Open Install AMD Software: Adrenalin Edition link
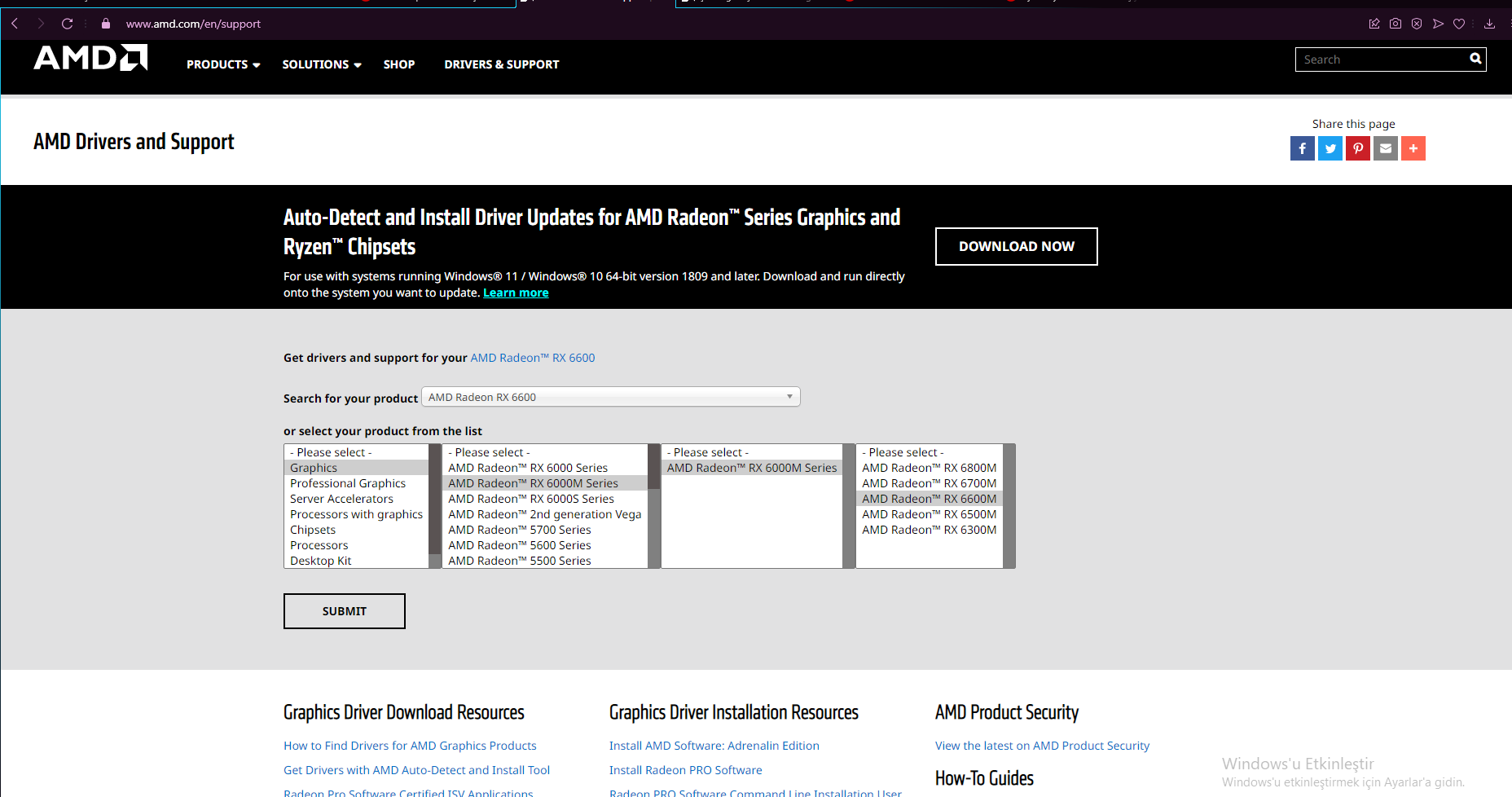 (x=714, y=746)
